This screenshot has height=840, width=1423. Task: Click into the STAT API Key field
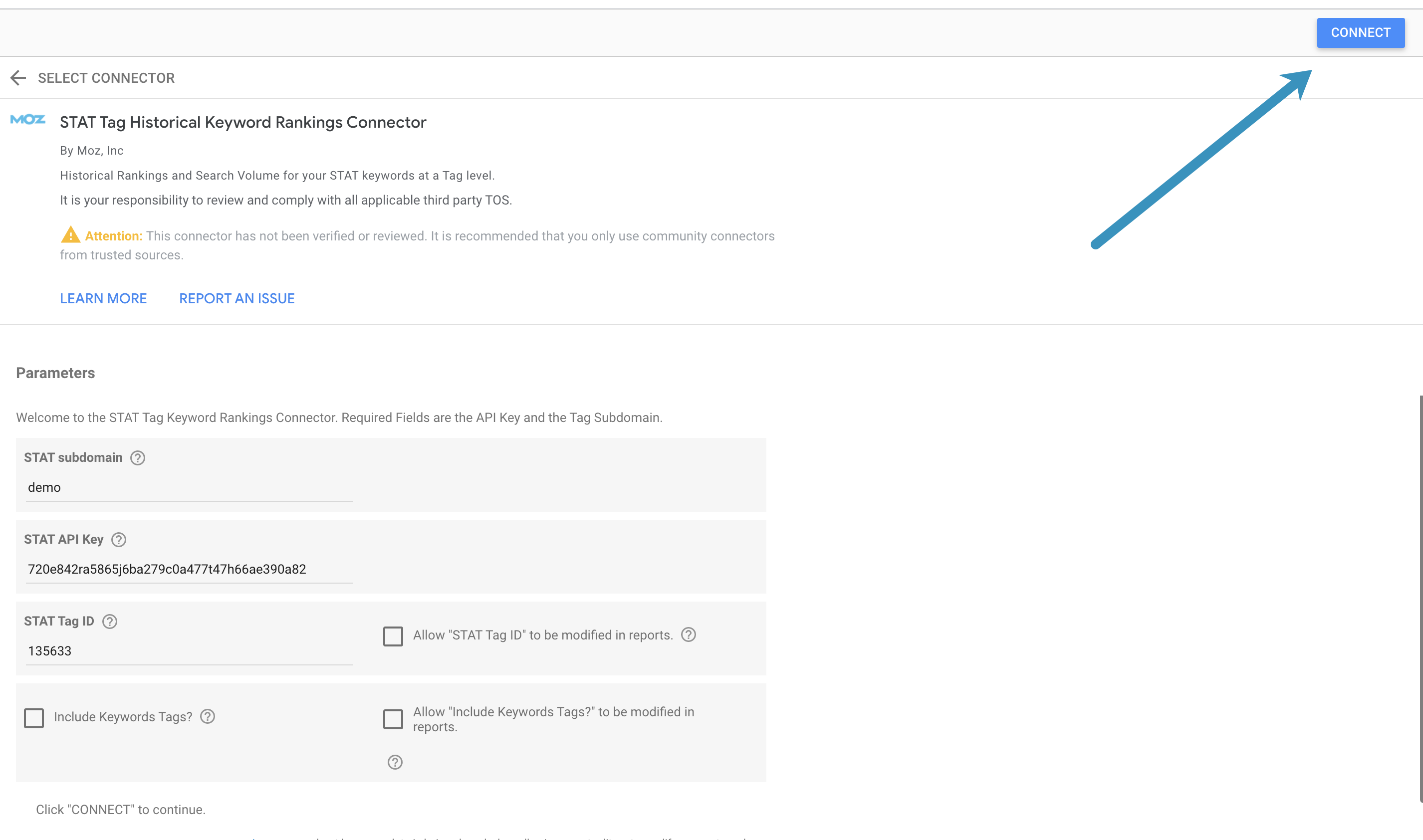189,569
